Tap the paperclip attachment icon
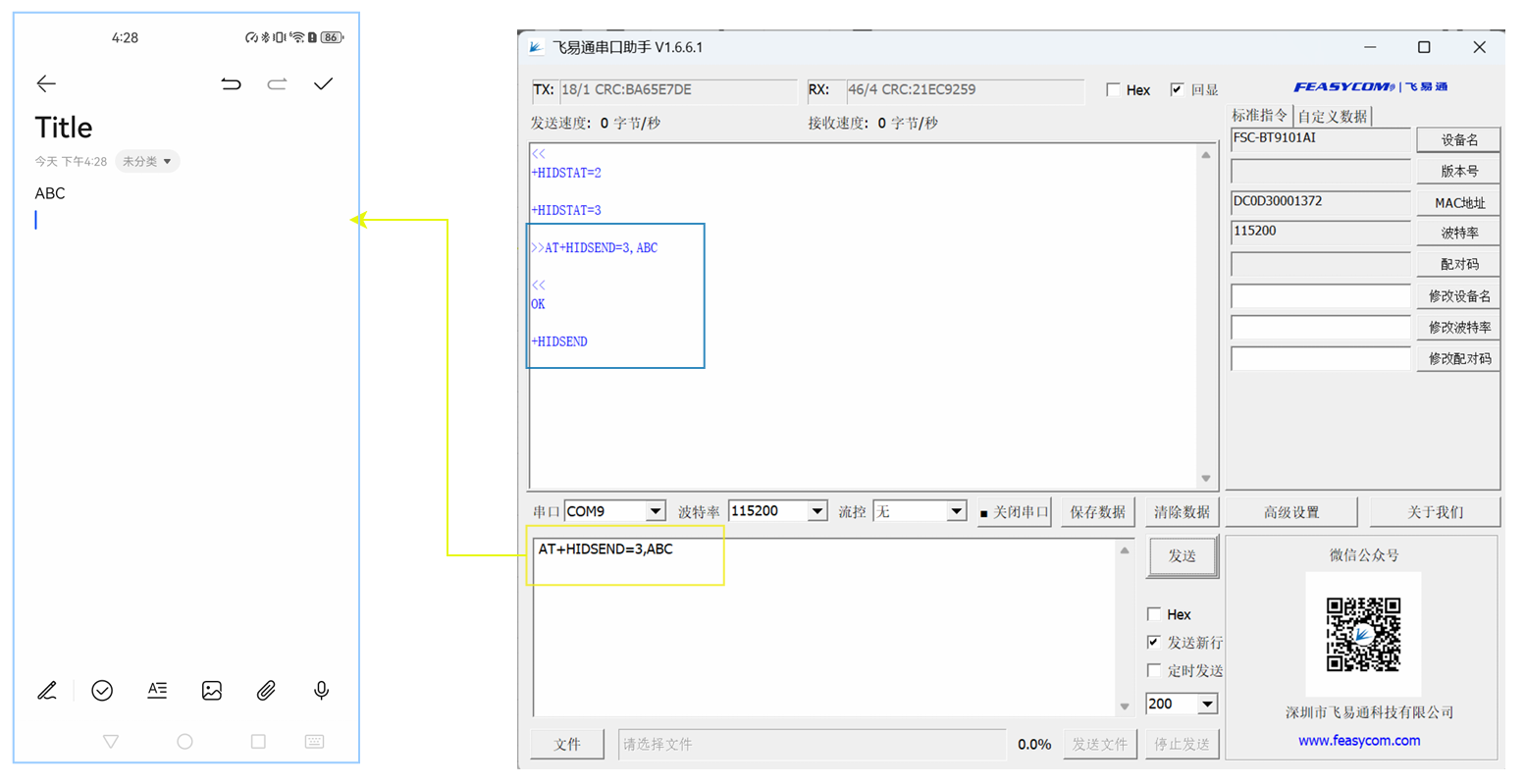The height and width of the screenshot is (784, 1525). point(266,691)
